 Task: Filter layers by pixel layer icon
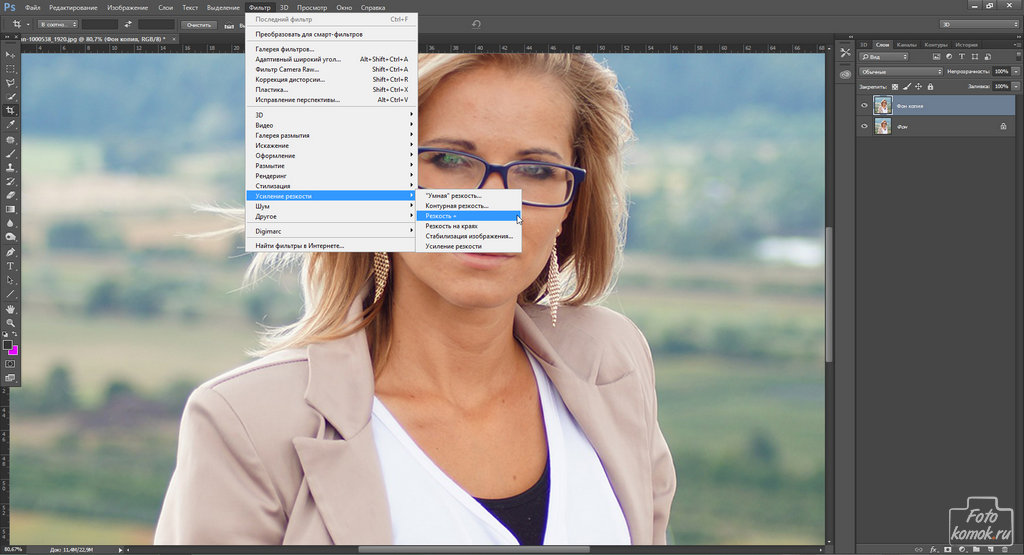pyautogui.click(x=936, y=57)
